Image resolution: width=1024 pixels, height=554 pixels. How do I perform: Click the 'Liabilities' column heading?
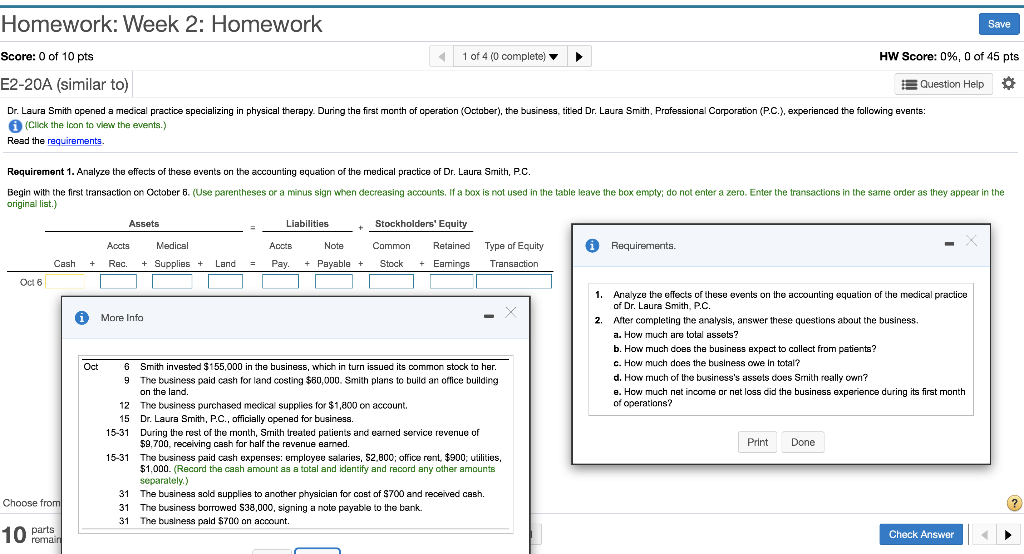(307, 223)
